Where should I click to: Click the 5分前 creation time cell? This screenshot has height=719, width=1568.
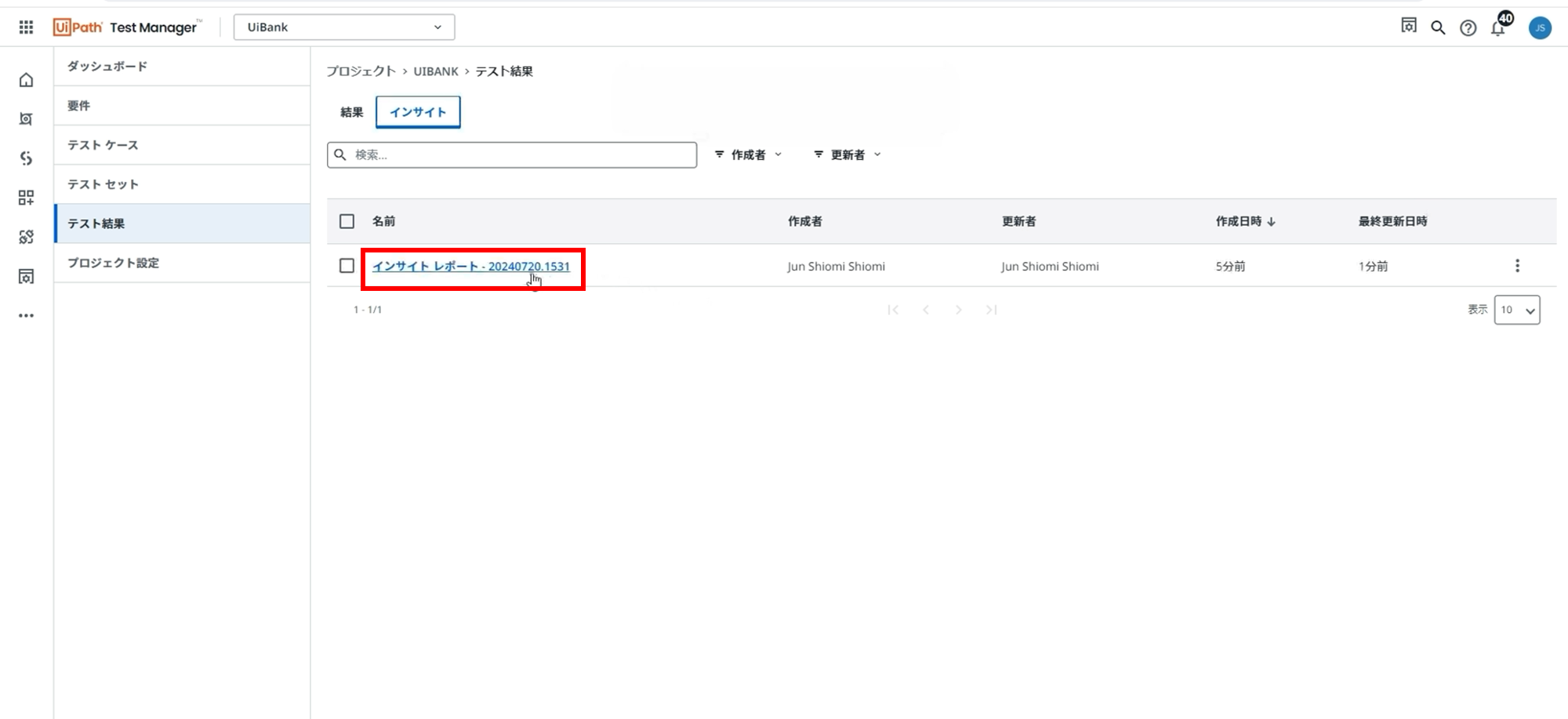point(1230,267)
